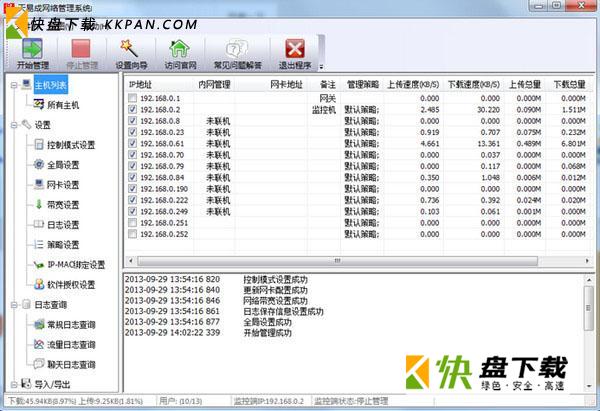Select log entry 开始管理成功
The image size is (600, 411).
click(267, 333)
